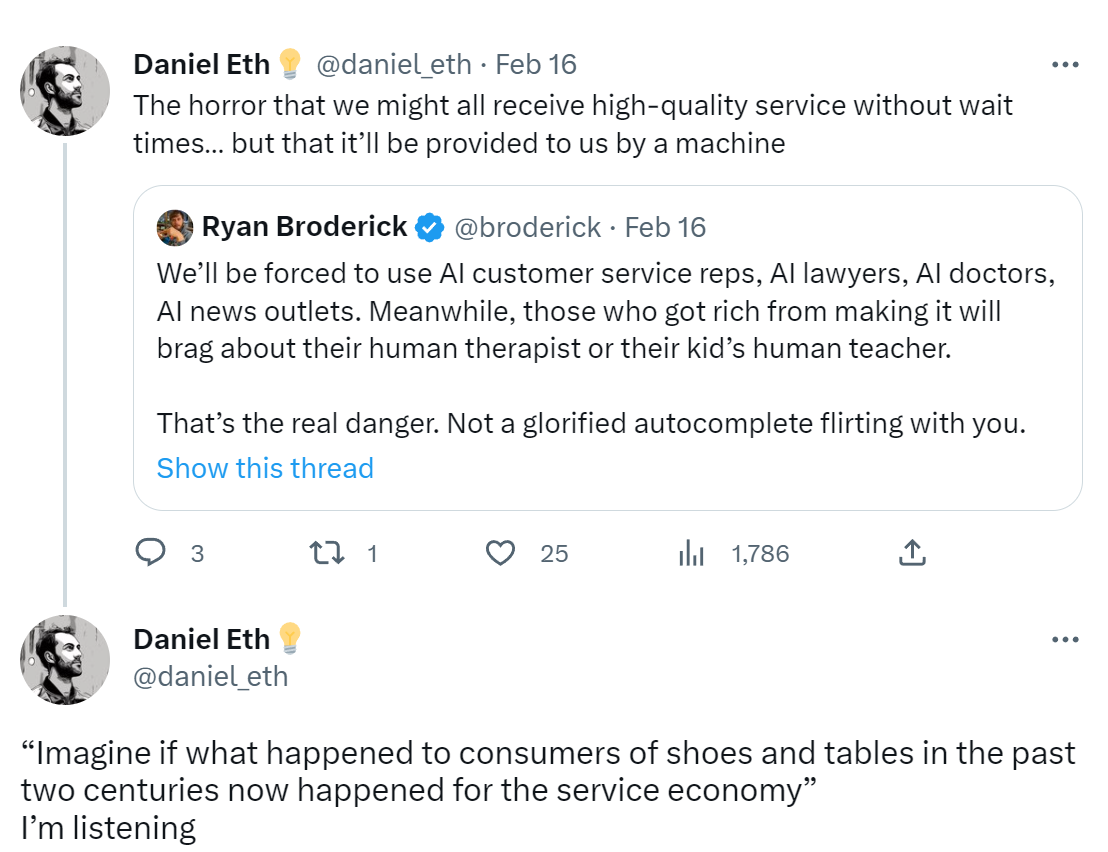Screen dimensions: 1108x852
Task: Open tweet analytics bar chart icon
Action: 692,552
